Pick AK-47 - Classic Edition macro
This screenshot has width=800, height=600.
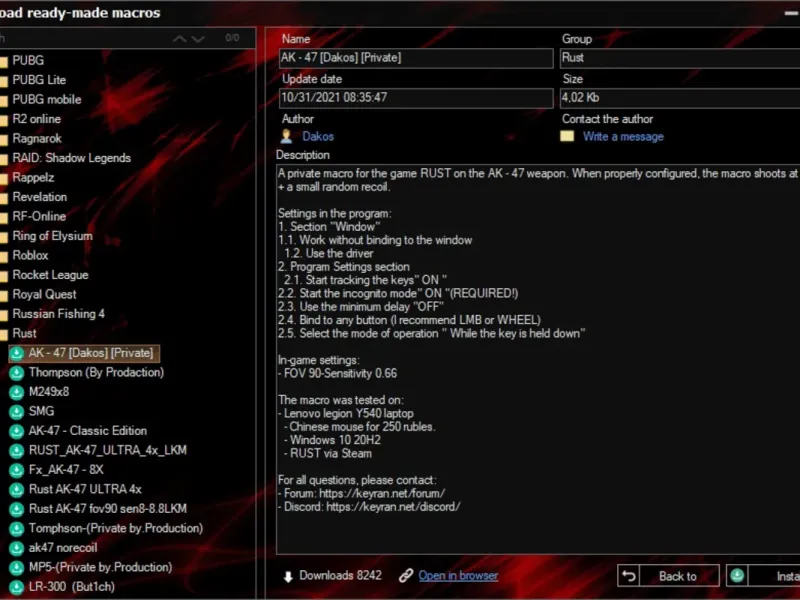coord(88,431)
